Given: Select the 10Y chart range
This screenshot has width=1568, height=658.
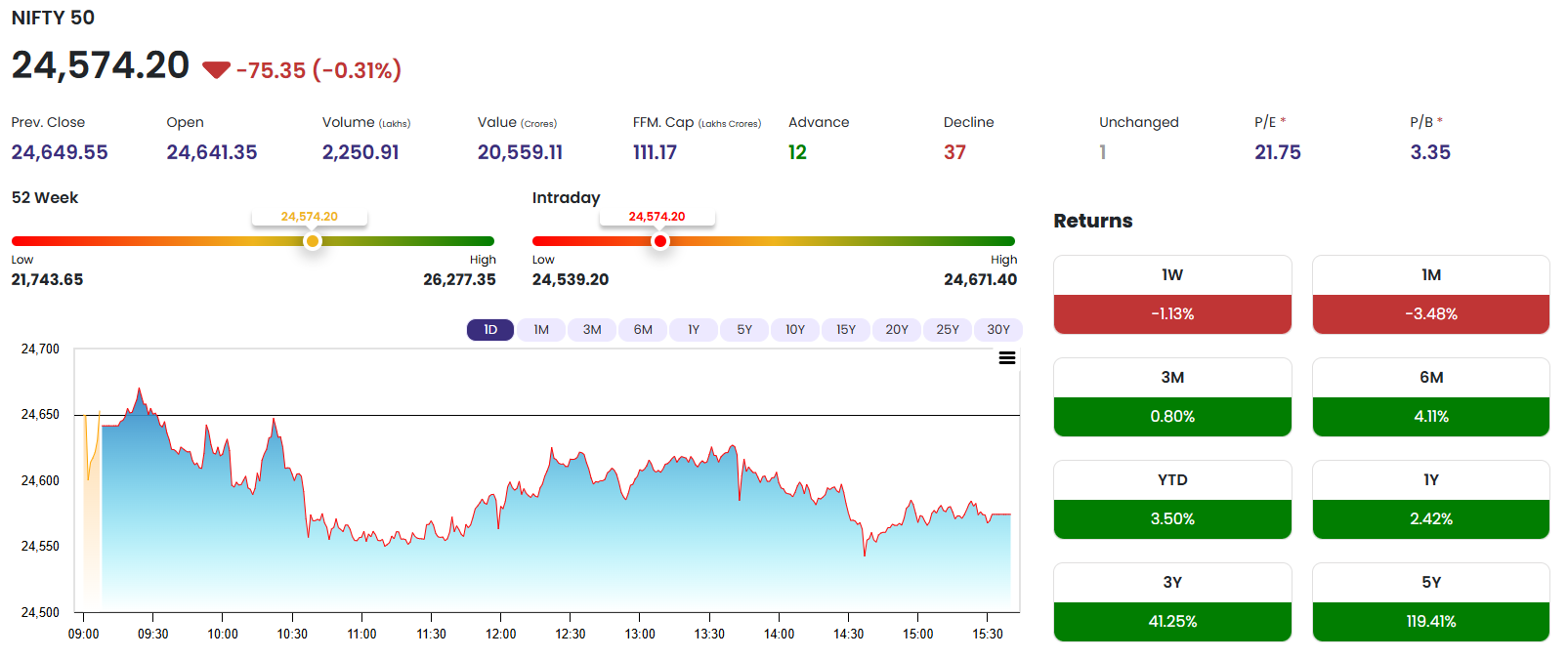Looking at the screenshot, I should [x=795, y=330].
